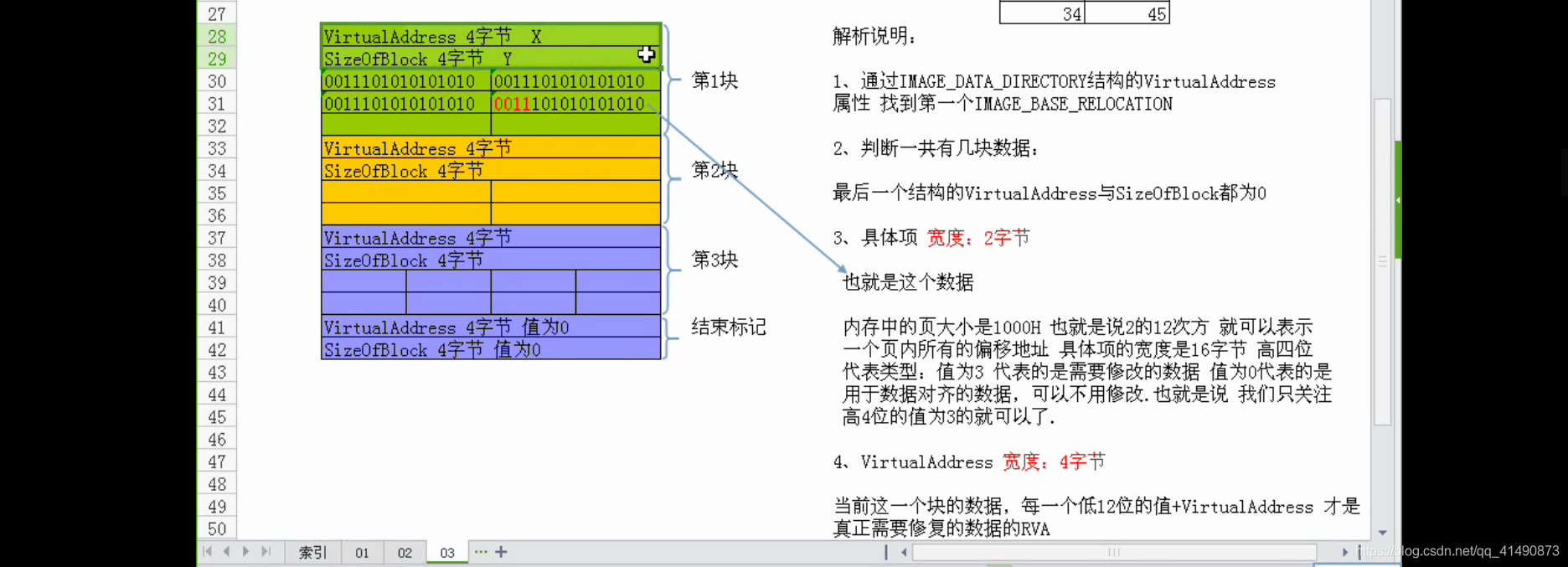The width and height of the screenshot is (1568, 567).
Task: Select the row 30 right binary value cell
Action: (576, 81)
